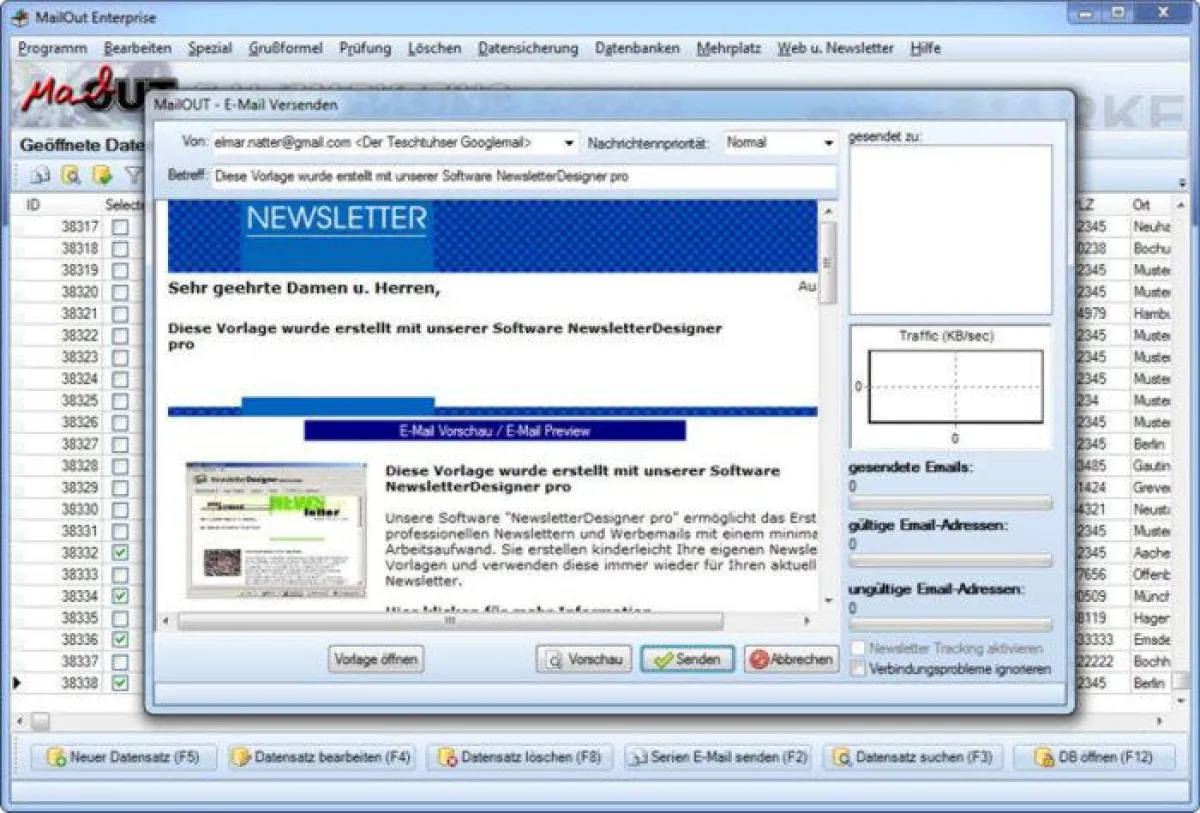Select the filter funnel icon in the toolbar
1200x813 pixels.
point(134,172)
